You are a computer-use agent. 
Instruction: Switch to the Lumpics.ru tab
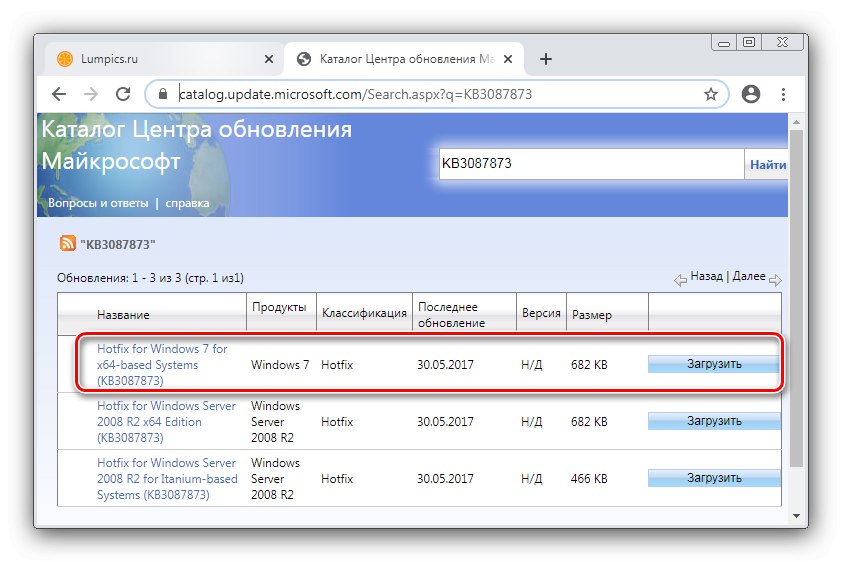(x=165, y=59)
